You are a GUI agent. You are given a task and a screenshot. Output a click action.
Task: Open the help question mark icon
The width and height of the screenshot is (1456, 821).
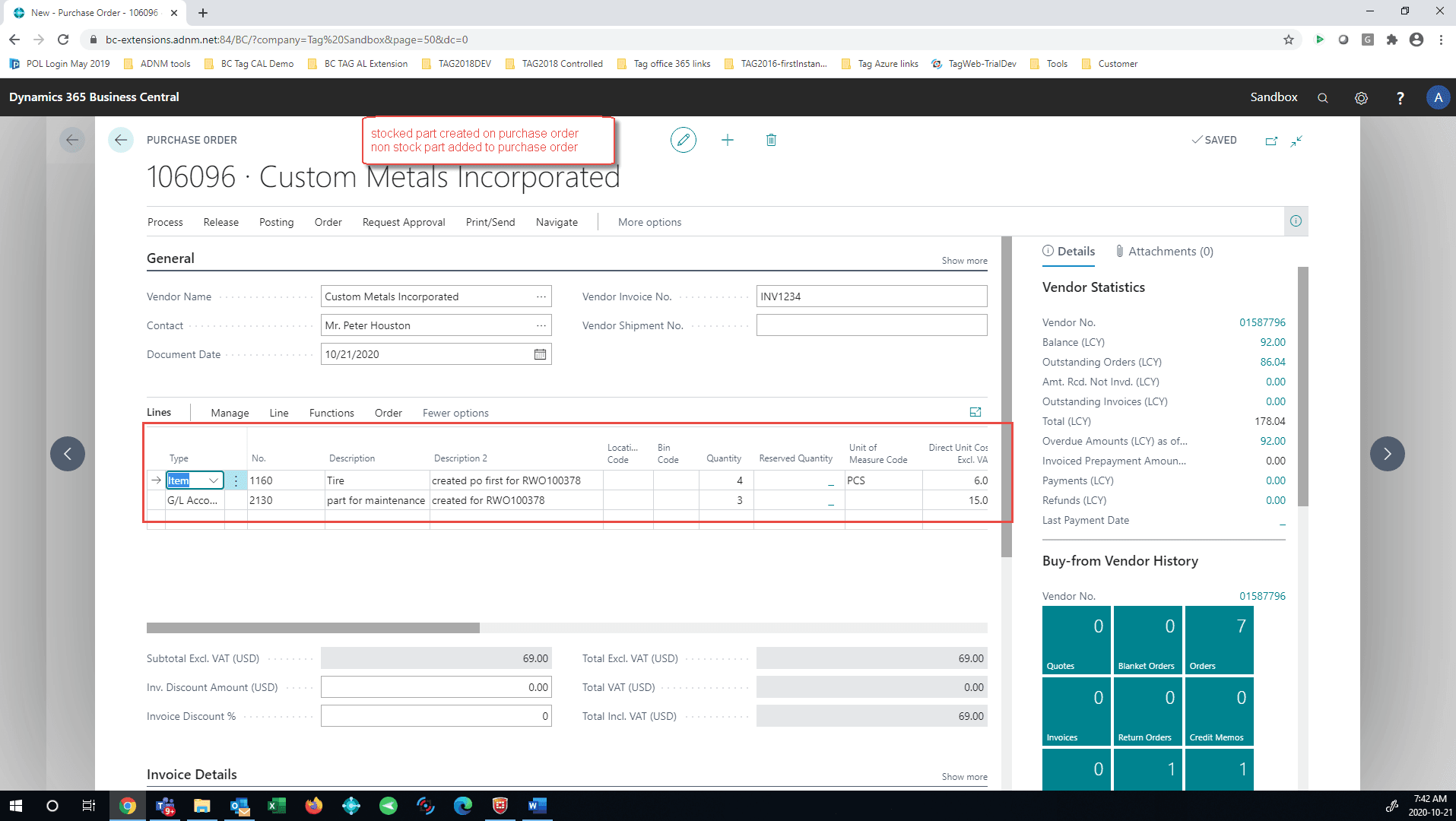point(1400,98)
